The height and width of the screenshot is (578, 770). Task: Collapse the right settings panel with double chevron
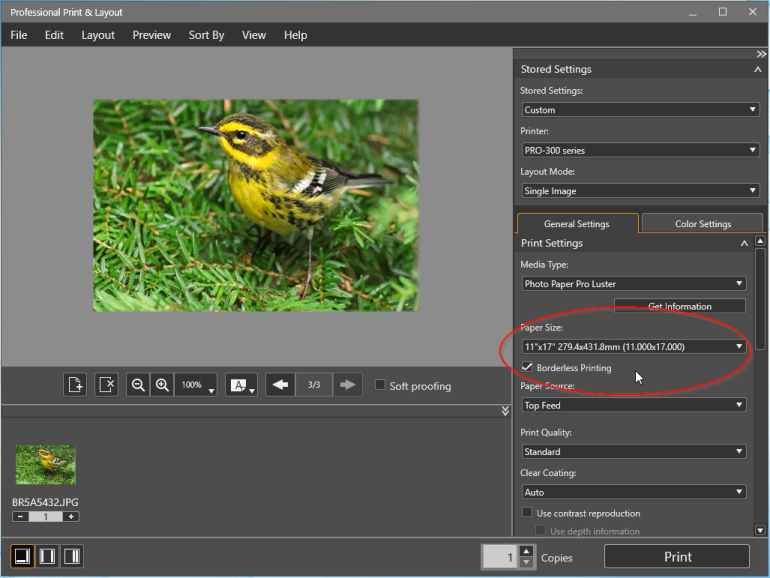click(x=761, y=54)
